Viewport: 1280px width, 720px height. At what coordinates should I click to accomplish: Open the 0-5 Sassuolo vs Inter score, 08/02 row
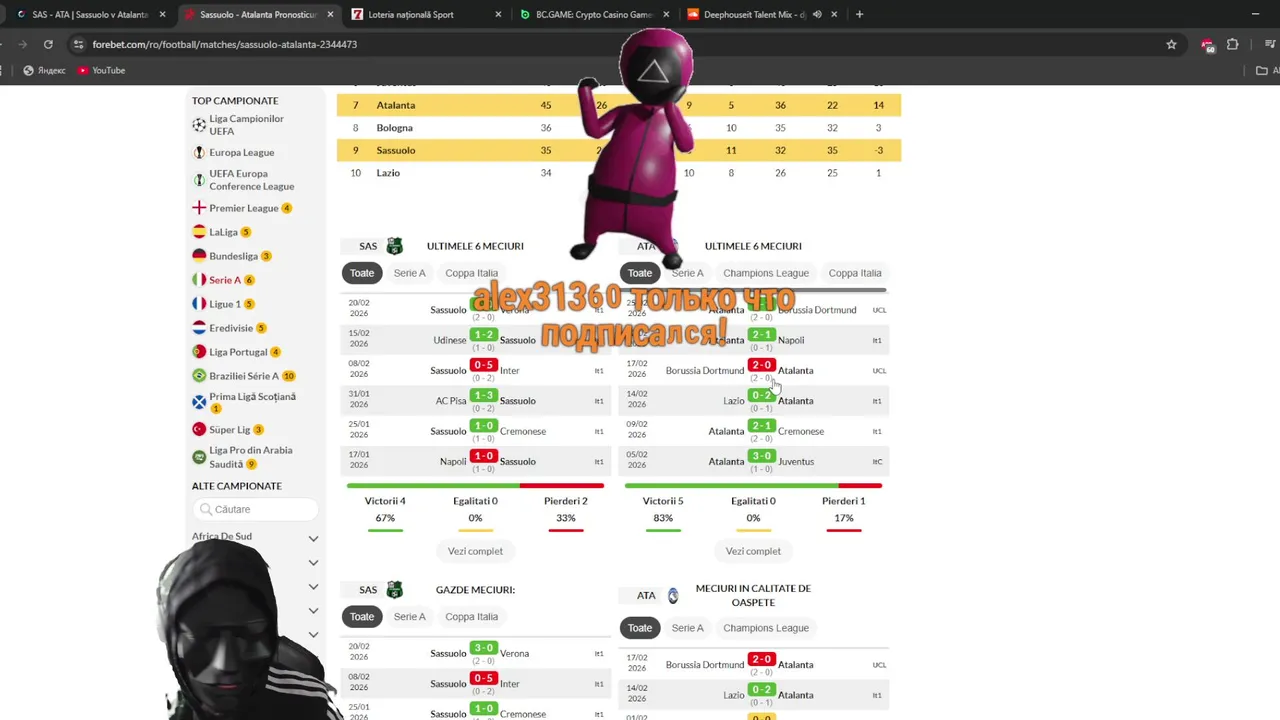tap(484, 365)
